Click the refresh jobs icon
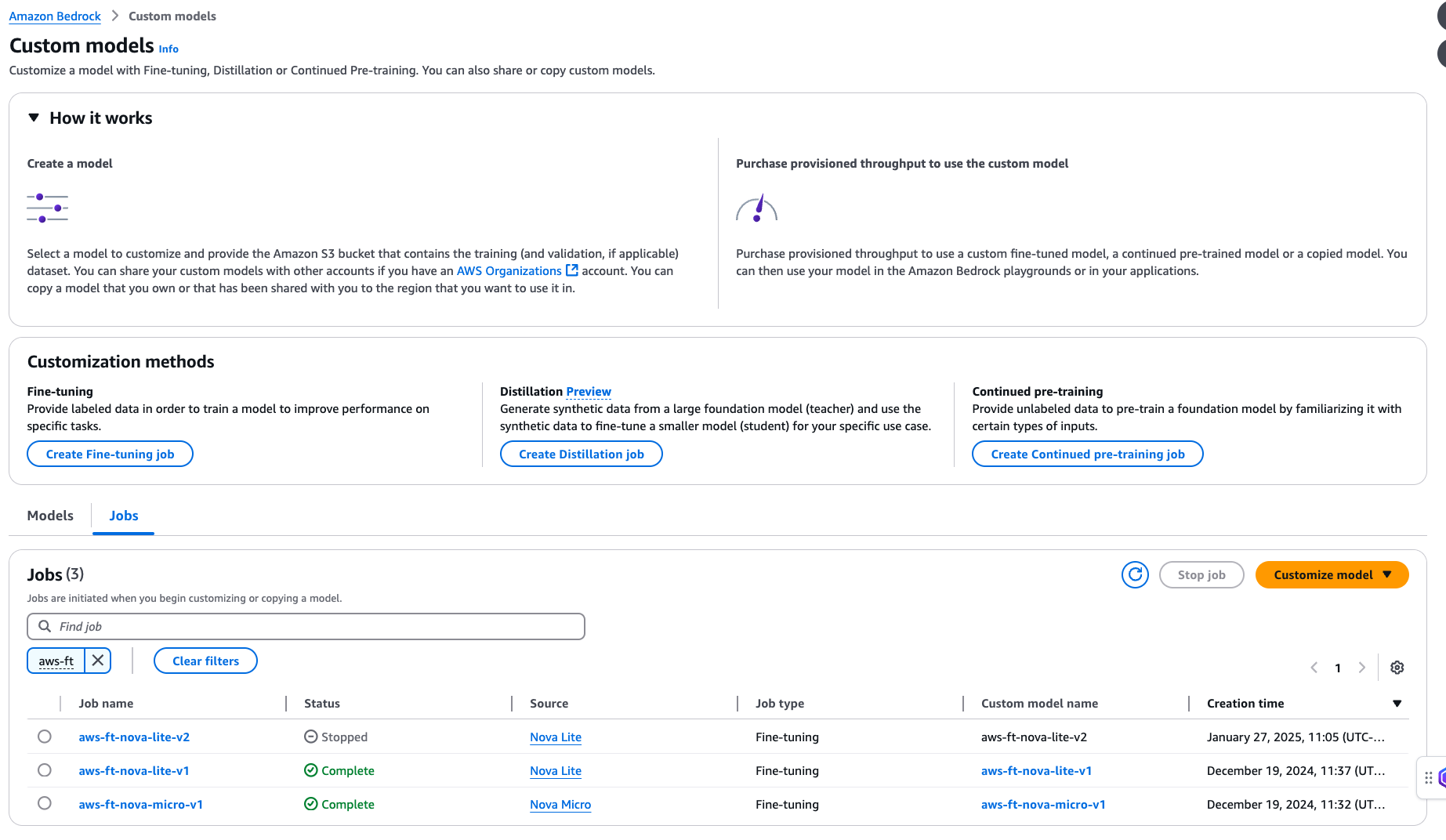 1135,575
